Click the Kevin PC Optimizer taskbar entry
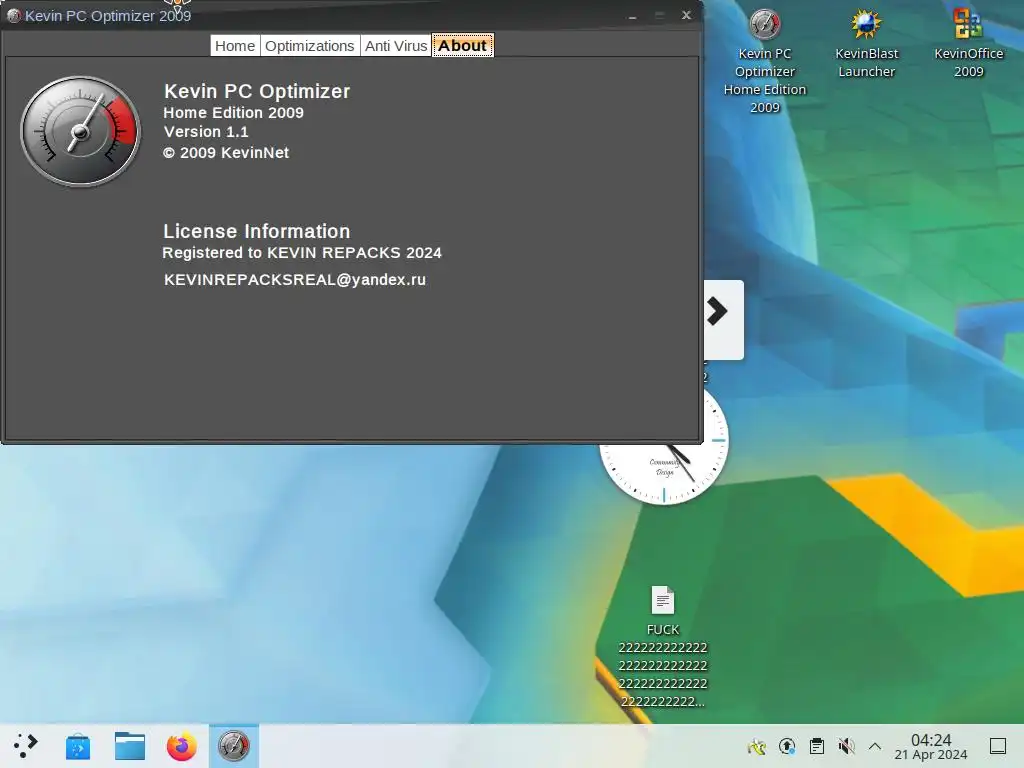 [234, 746]
